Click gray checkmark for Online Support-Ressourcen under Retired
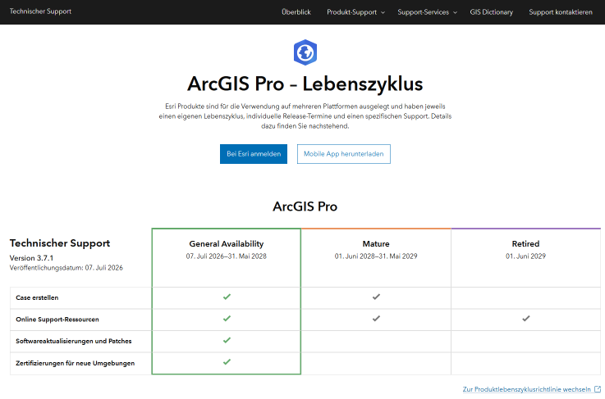Viewport: 605px width, 399px height. [x=526, y=318]
